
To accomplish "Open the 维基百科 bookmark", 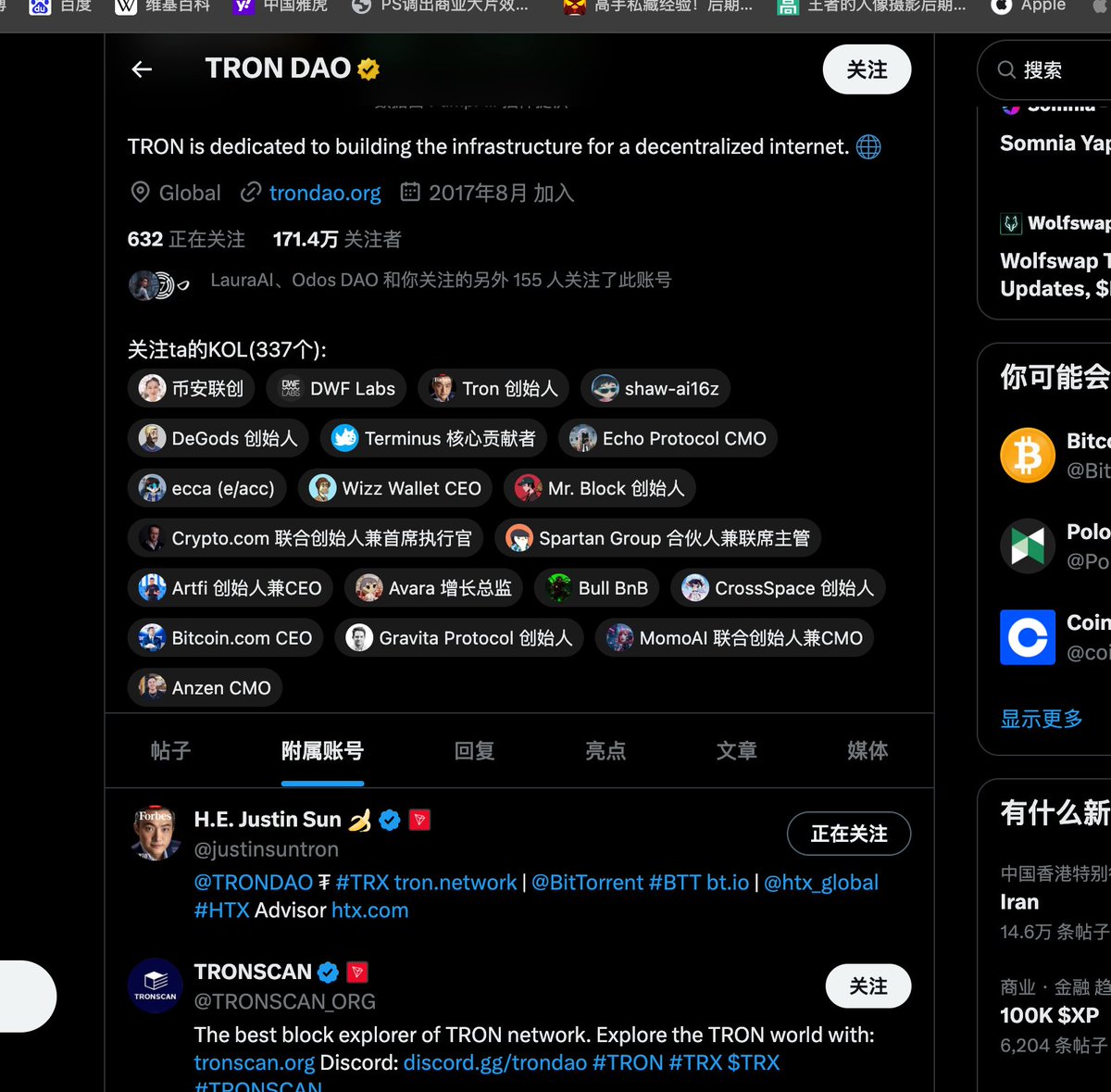I will coord(163,6).
